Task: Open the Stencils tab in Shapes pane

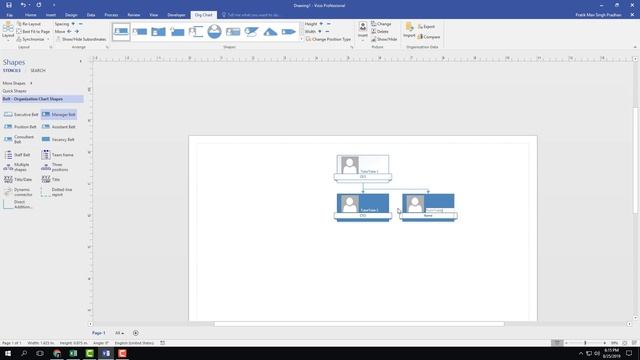Action: 11,71
